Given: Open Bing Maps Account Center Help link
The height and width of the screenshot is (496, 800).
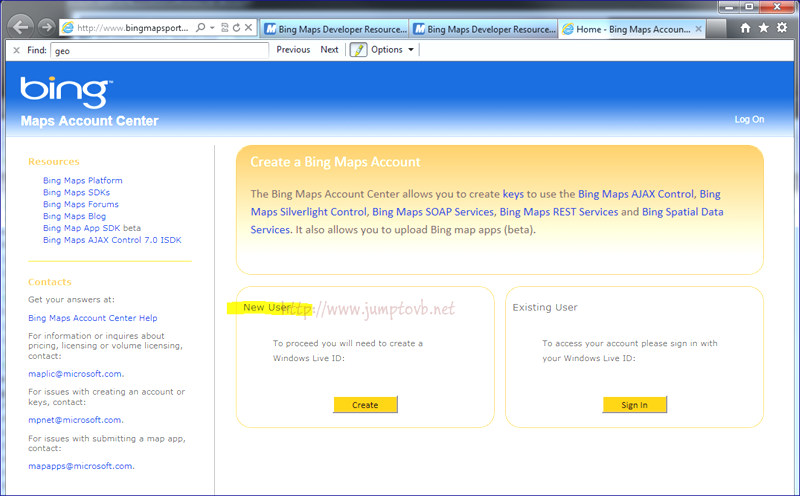Looking at the screenshot, I should click(x=92, y=318).
